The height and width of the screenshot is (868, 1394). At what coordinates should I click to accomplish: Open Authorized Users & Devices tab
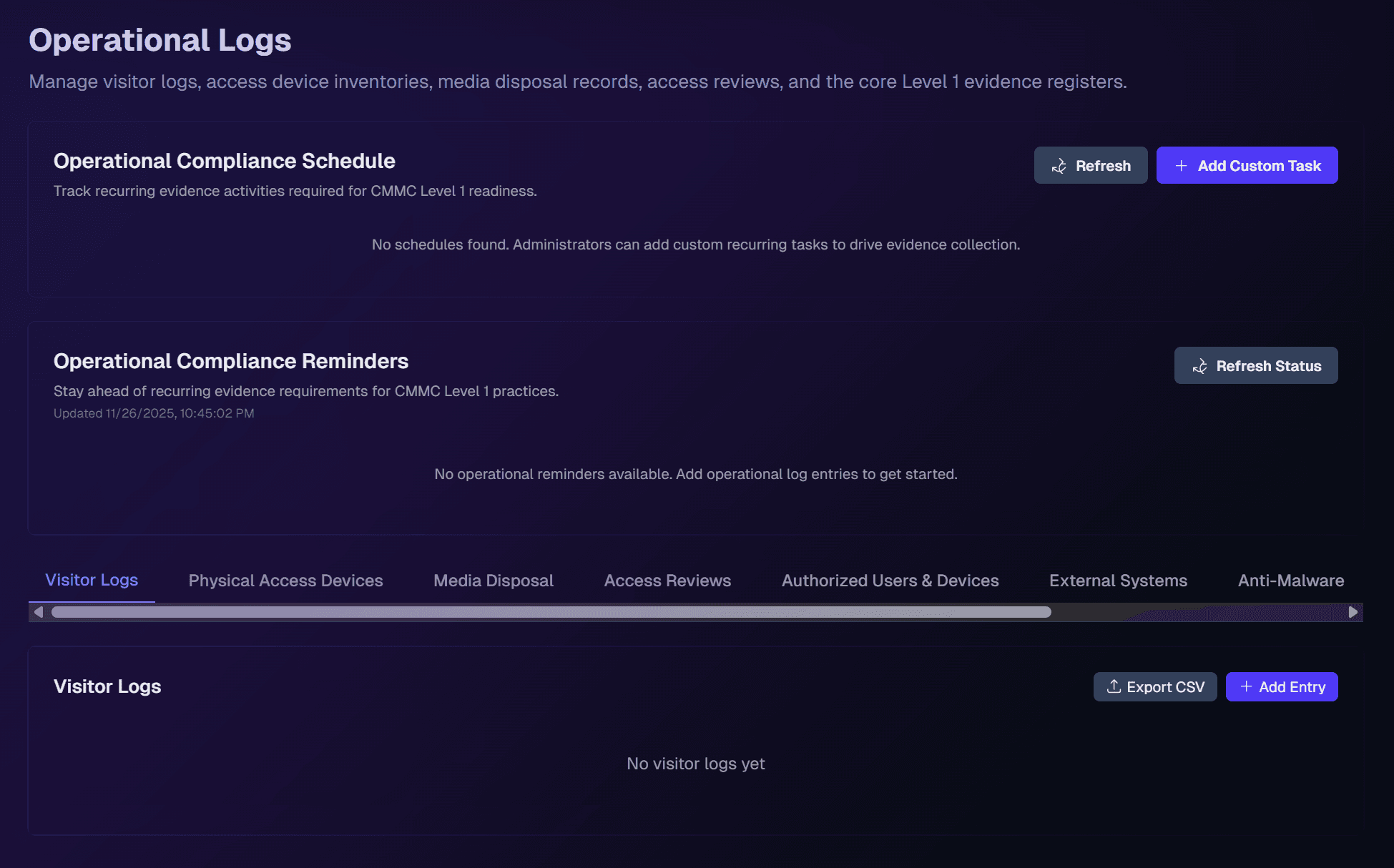890,581
